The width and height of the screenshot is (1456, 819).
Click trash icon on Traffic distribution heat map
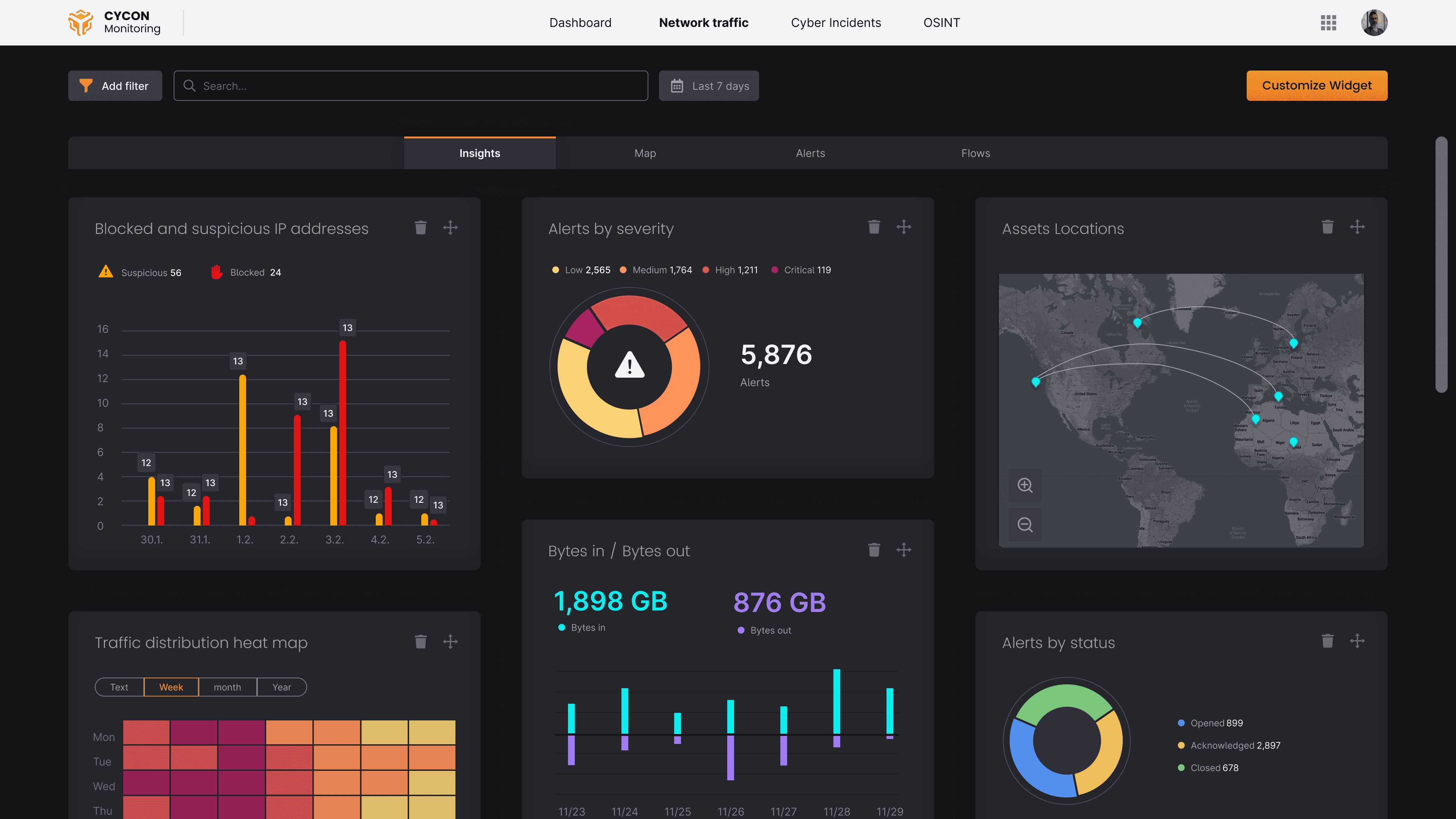click(420, 642)
